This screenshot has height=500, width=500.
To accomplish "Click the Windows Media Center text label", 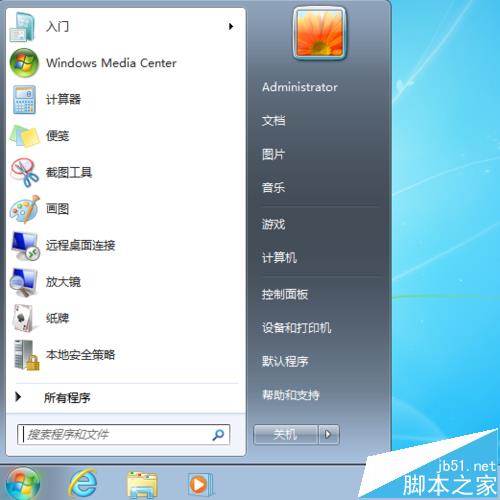I will 111,63.
